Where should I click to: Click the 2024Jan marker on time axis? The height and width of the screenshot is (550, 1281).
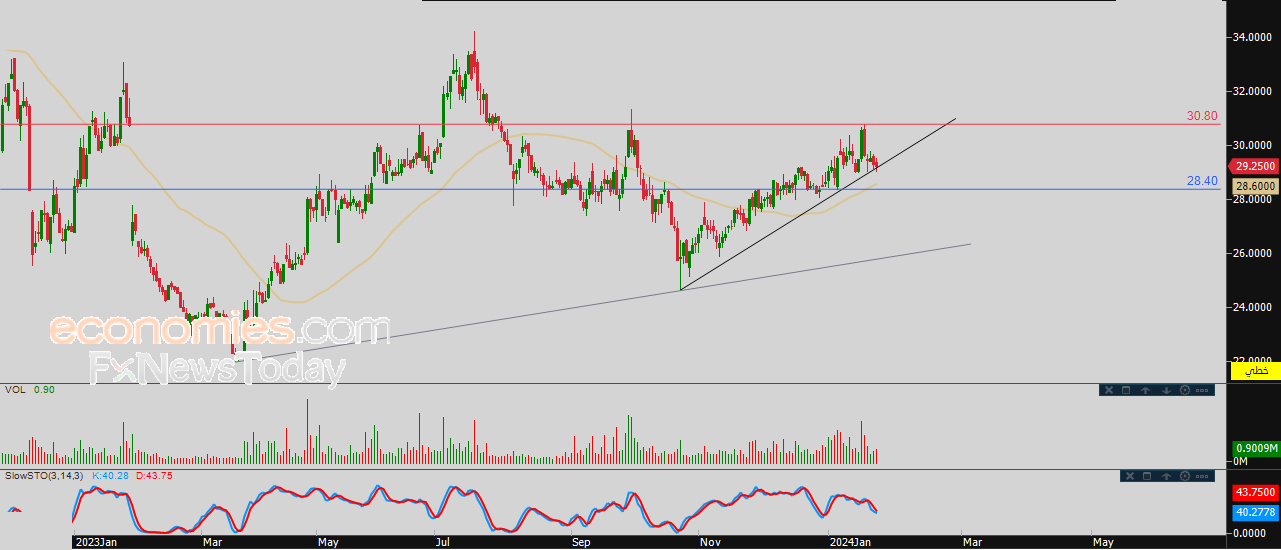[850, 542]
